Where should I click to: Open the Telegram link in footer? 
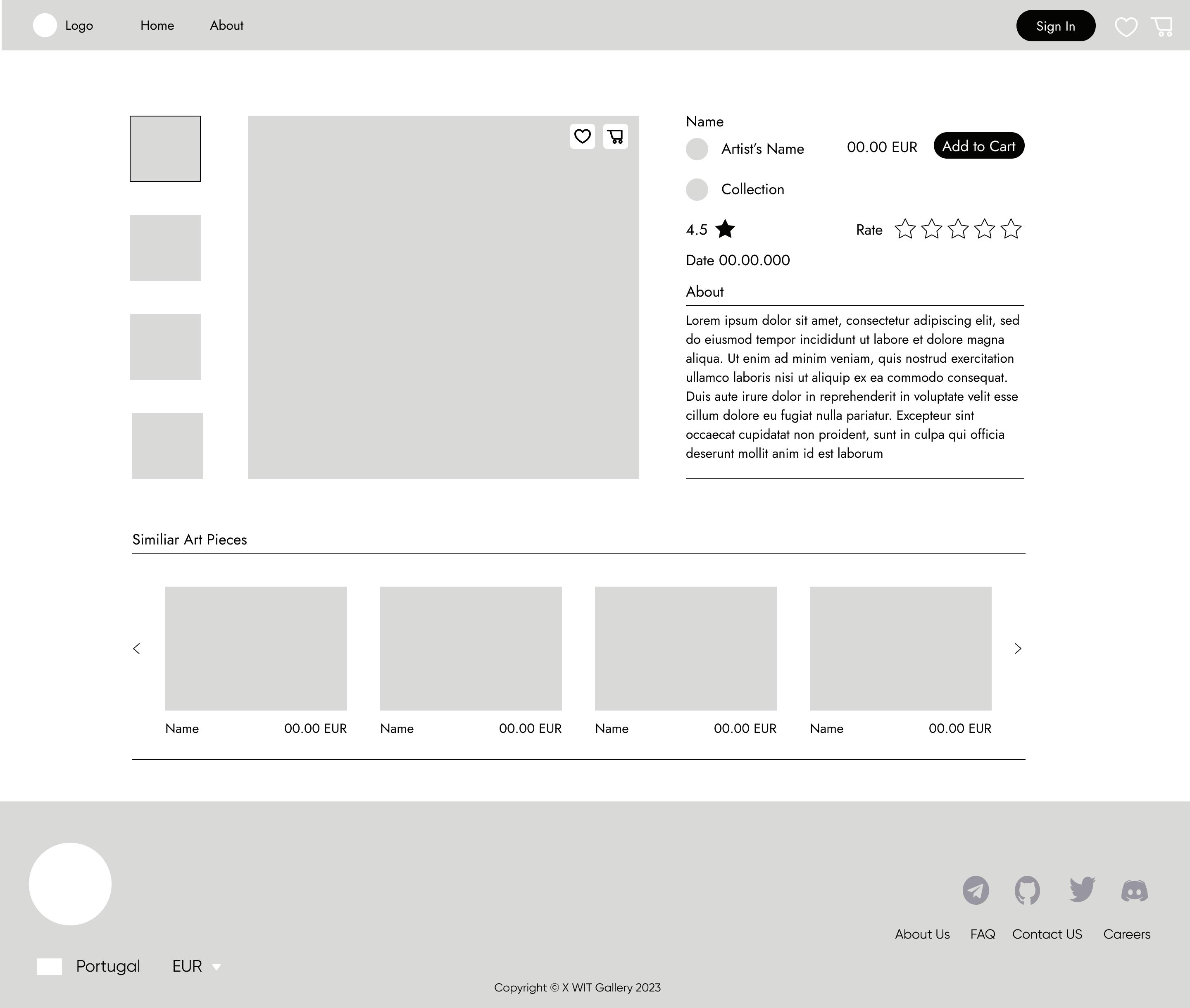click(976, 890)
